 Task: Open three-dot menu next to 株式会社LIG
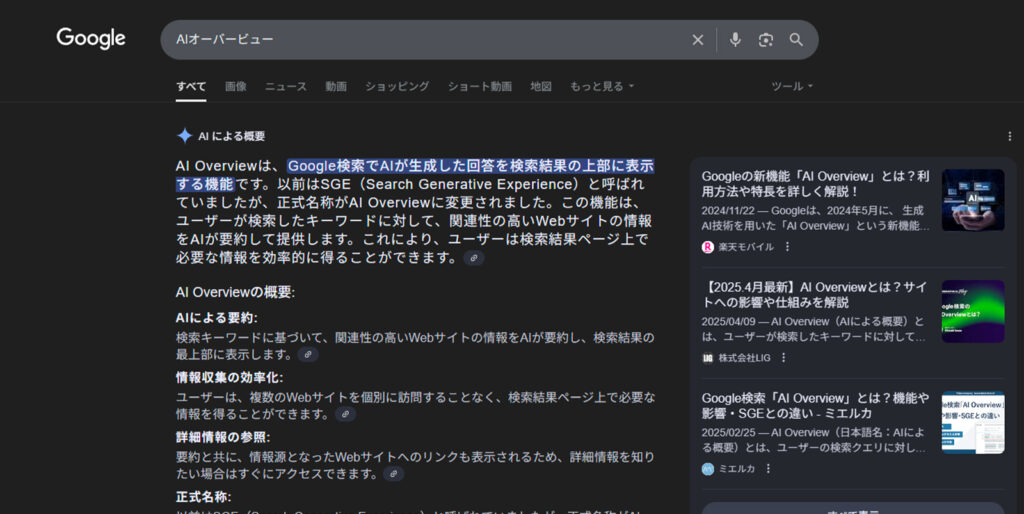point(784,358)
